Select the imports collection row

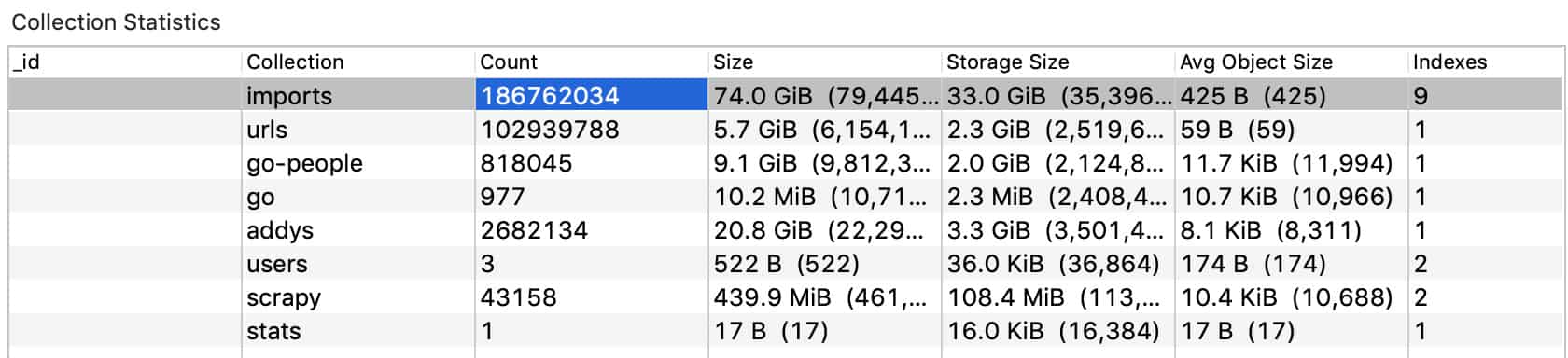pyautogui.click(x=786, y=95)
